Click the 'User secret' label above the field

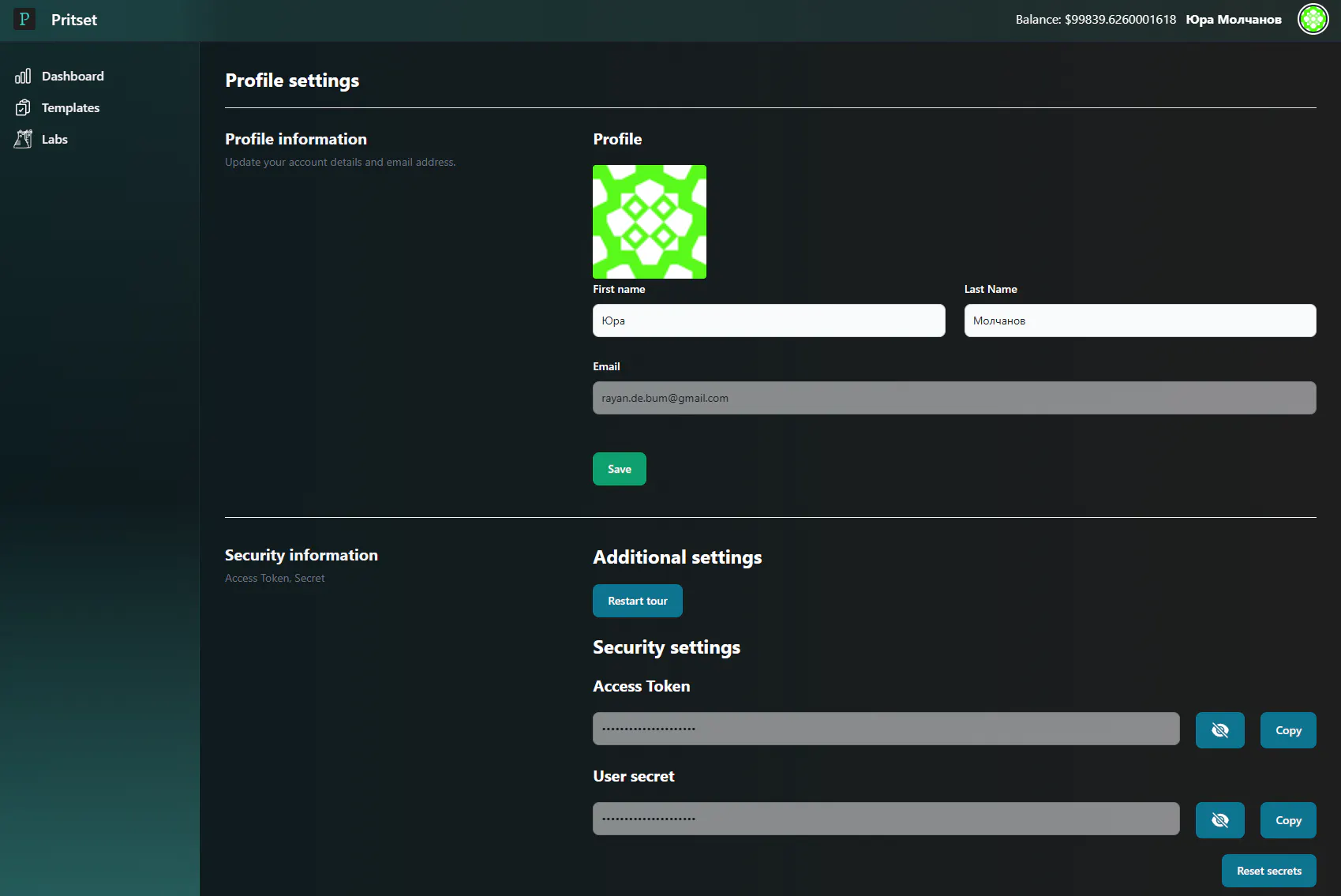point(634,776)
